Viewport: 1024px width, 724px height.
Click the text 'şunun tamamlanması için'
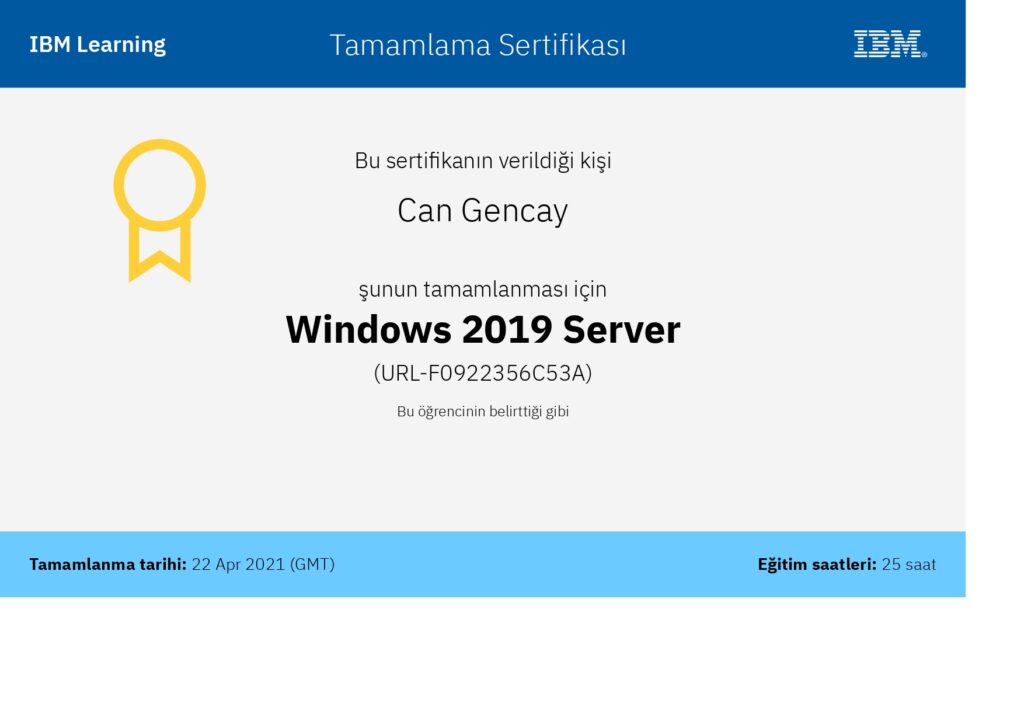click(483, 289)
